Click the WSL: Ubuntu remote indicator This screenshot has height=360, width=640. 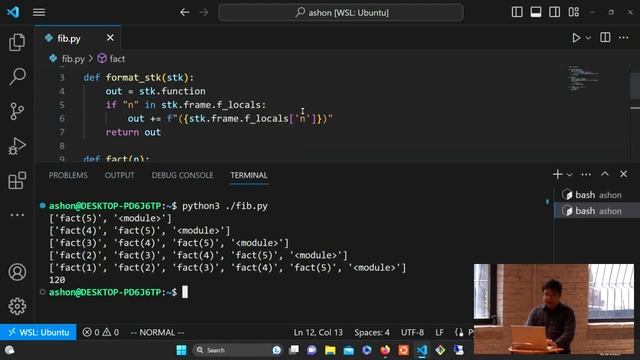[38, 332]
